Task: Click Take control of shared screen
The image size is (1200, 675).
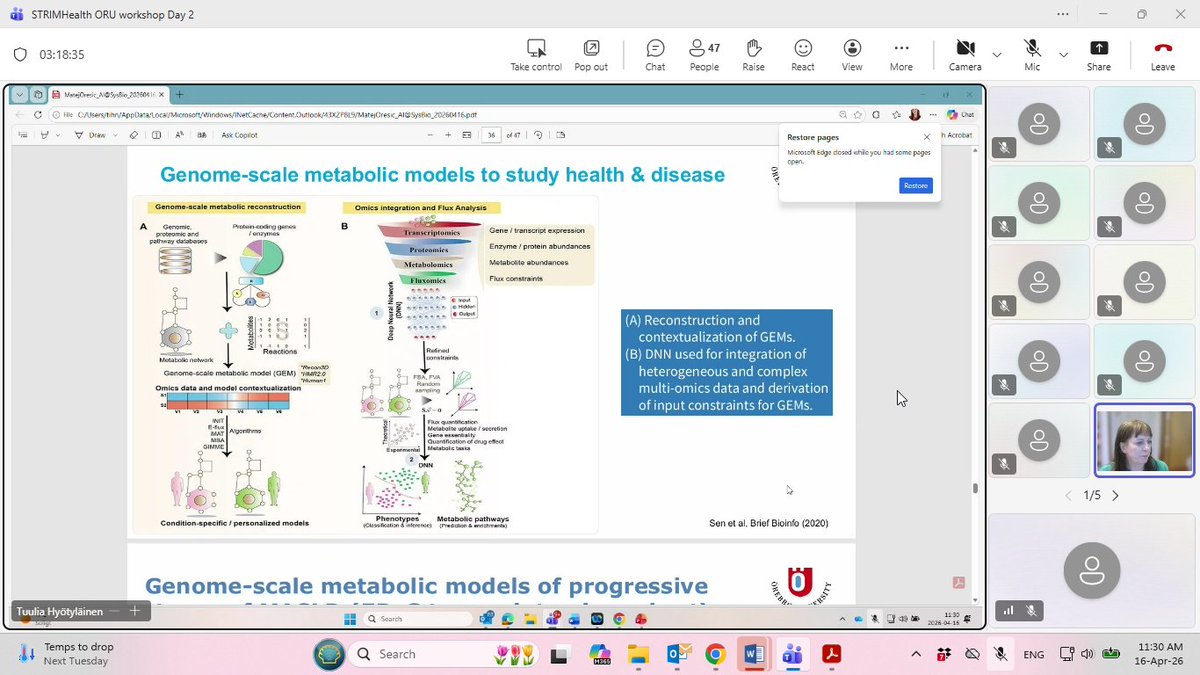Action: click(536, 55)
